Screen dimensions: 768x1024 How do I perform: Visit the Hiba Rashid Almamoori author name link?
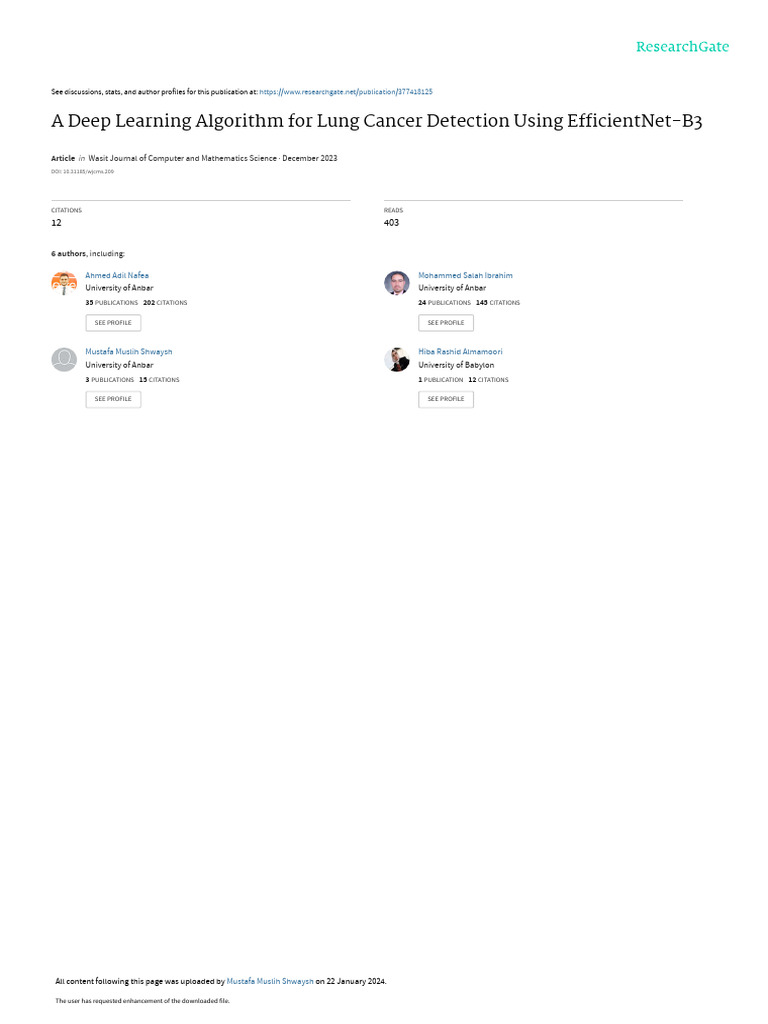coord(460,352)
